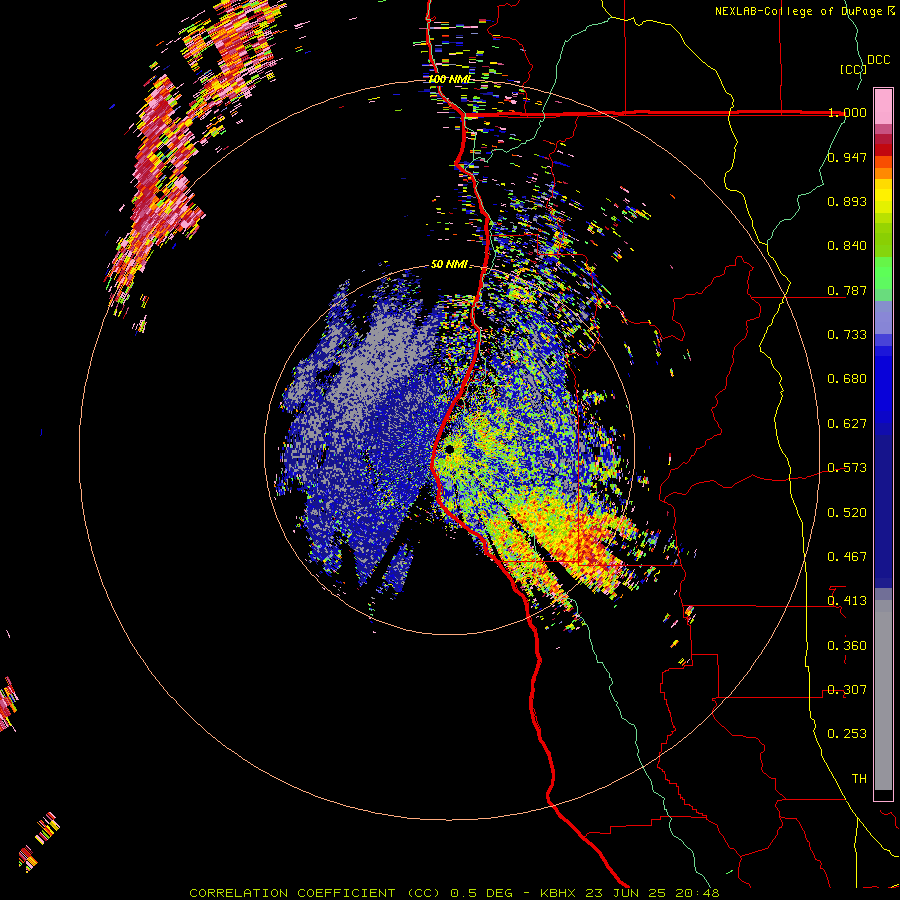The image size is (900, 900).
Task: Select the 0.680 scale value
Action: tap(847, 379)
